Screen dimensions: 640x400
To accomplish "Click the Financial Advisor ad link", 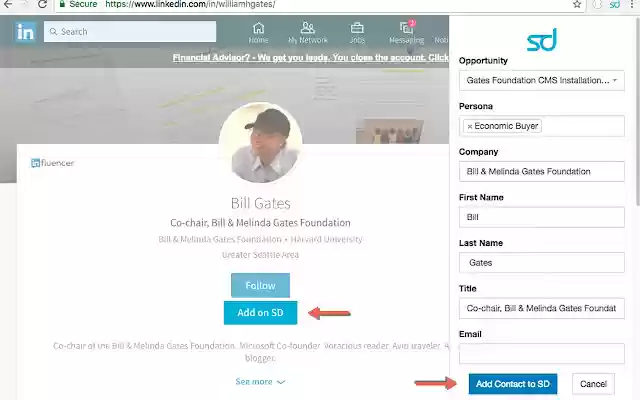I will click(x=310, y=58).
